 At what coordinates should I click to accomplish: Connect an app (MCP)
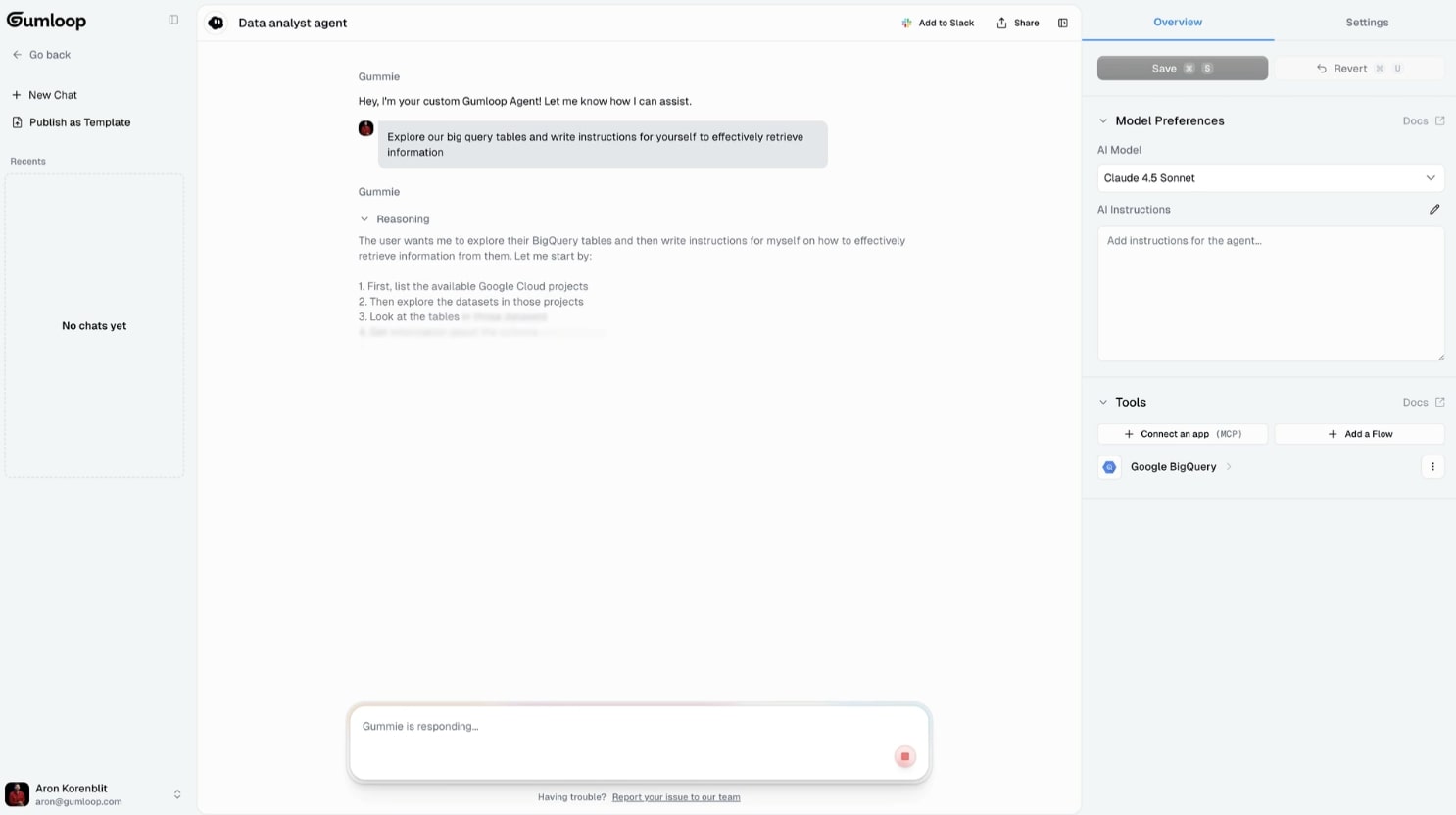pyautogui.click(x=1183, y=434)
